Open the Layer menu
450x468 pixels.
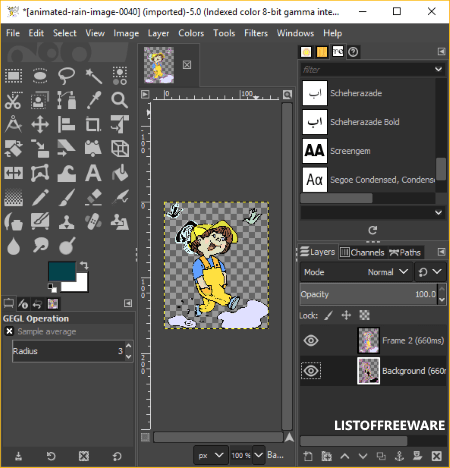[158, 33]
